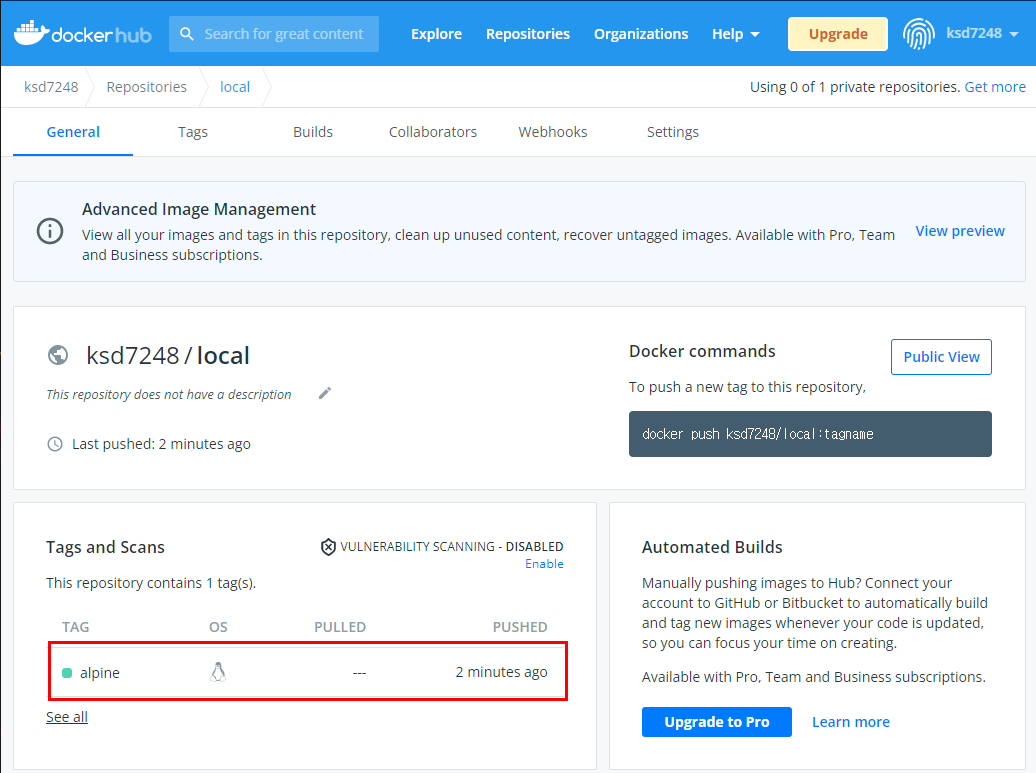Click the repository description placeholder text
Image resolution: width=1036 pixels, height=773 pixels.
click(168, 394)
